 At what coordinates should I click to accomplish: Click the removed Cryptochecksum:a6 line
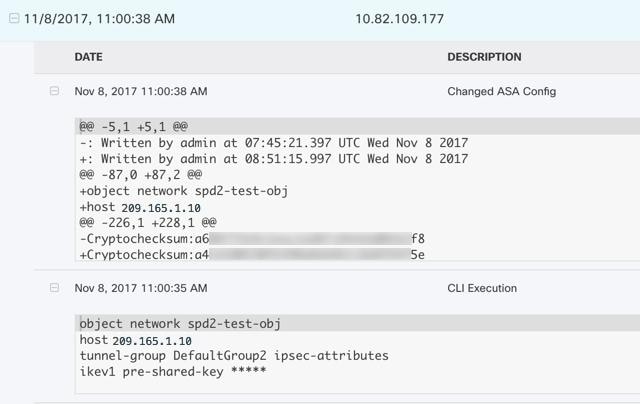coord(252,238)
